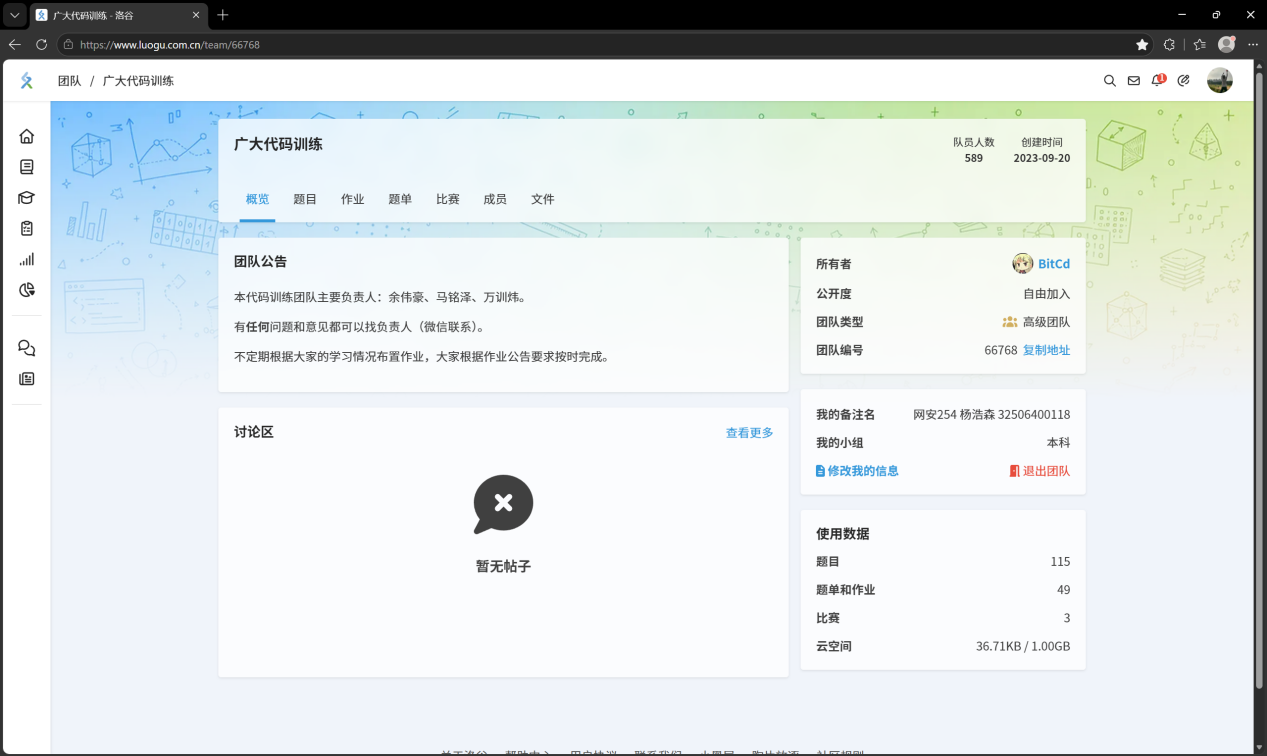Bookmark page with the star icon
This screenshot has height=756, width=1267.
click(x=1142, y=44)
